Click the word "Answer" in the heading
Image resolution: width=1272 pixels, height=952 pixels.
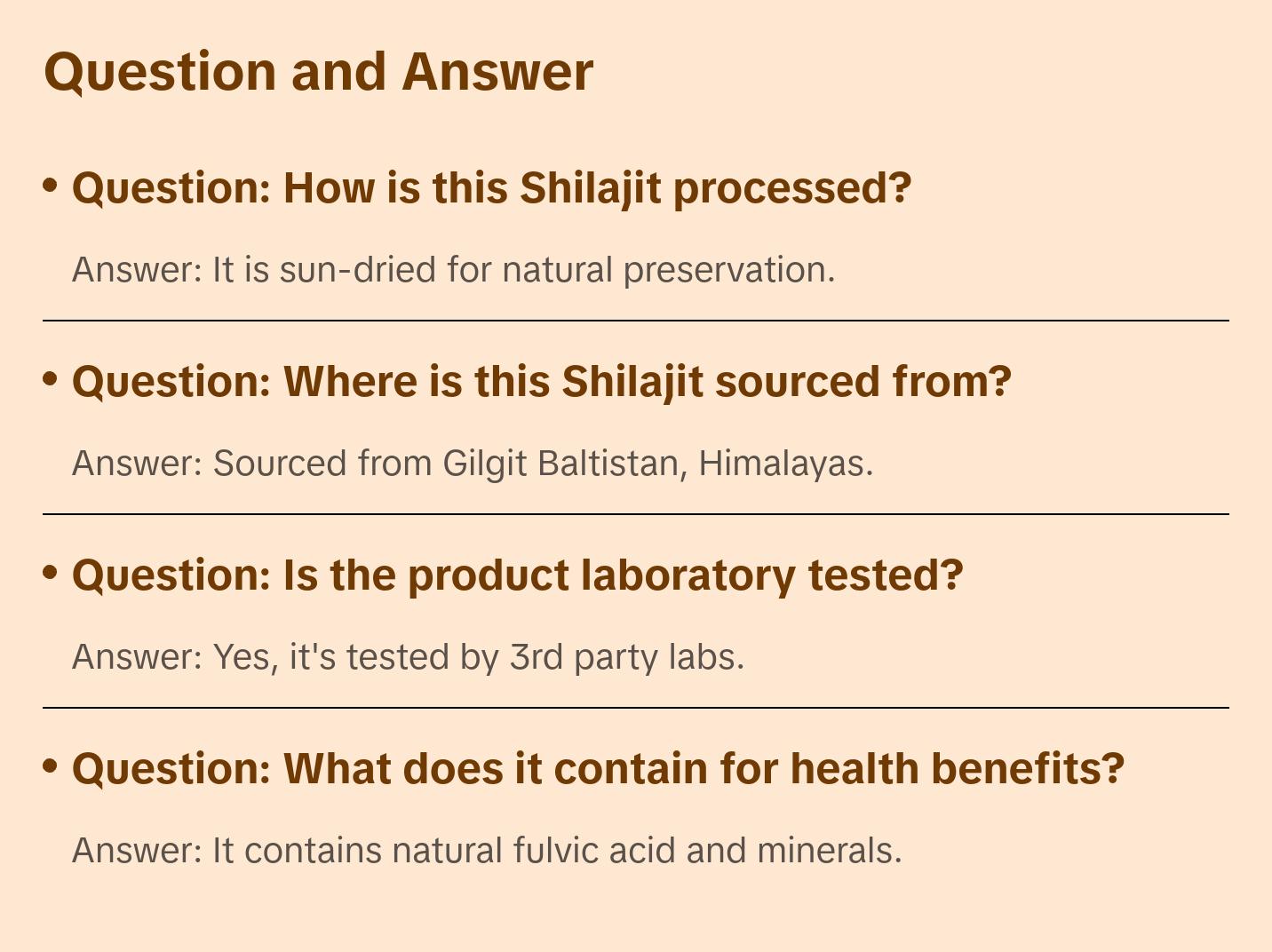[x=497, y=71]
